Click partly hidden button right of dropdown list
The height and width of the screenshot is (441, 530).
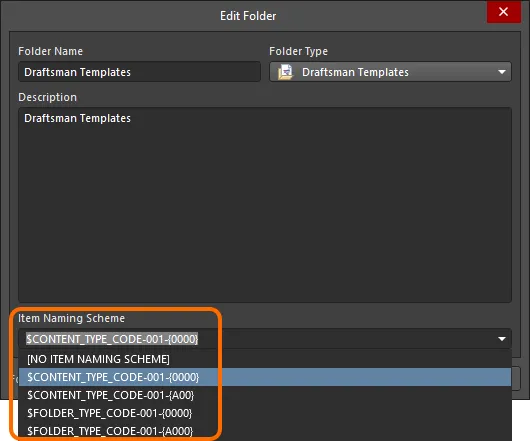point(516,378)
